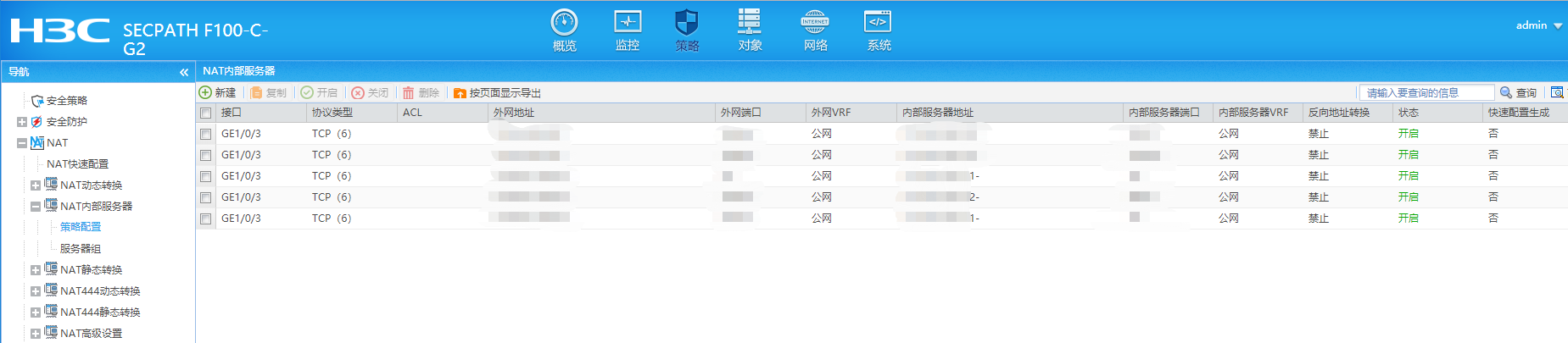The height and width of the screenshot is (343, 1568).
Task: Sort by the 内部服务器VRF column header
Action: [x=1258, y=113]
